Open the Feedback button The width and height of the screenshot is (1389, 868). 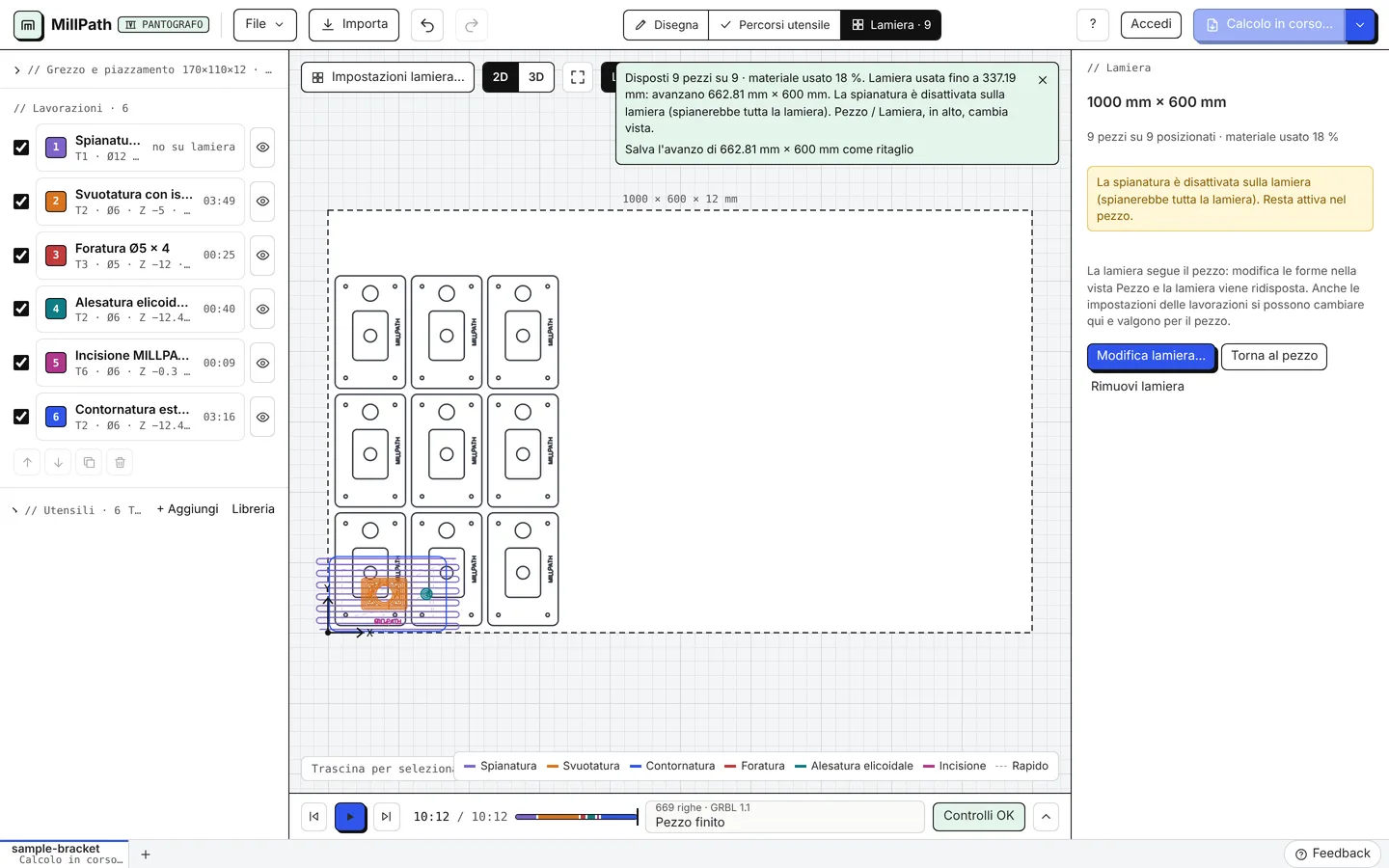click(x=1332, y=854)
